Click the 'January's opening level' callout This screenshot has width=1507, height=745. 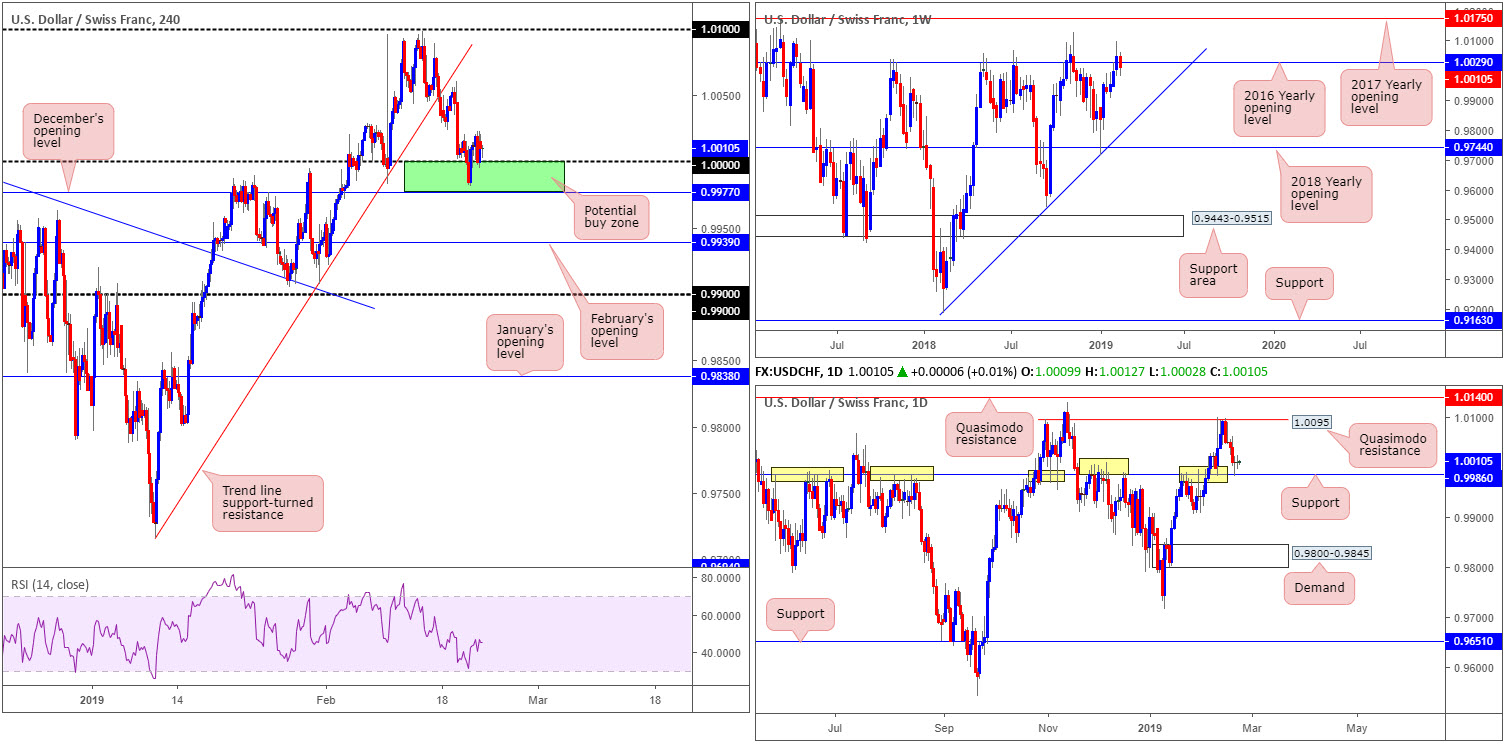tap(527, 342)
